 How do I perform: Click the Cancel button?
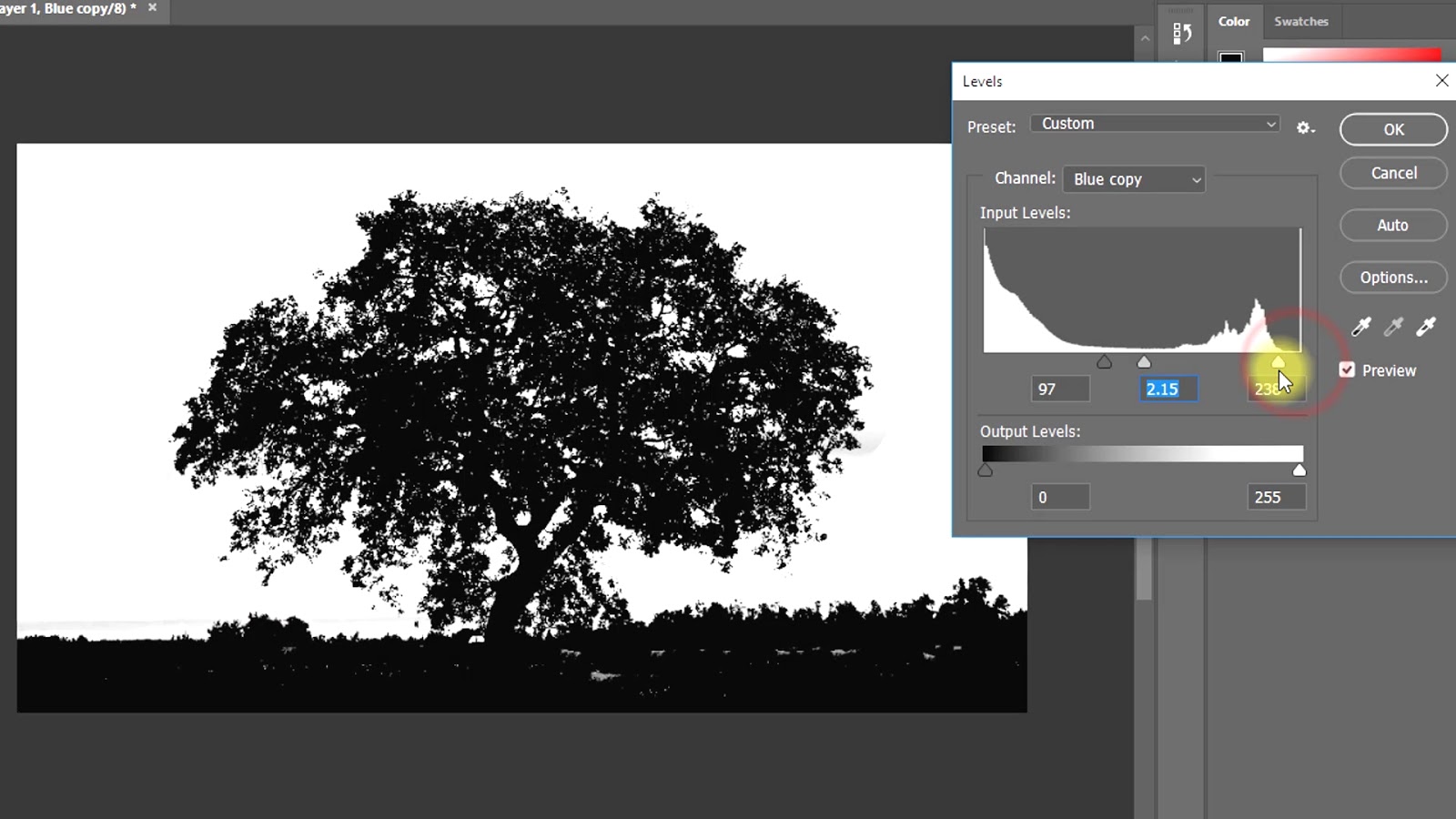(x=1392, y=173)
